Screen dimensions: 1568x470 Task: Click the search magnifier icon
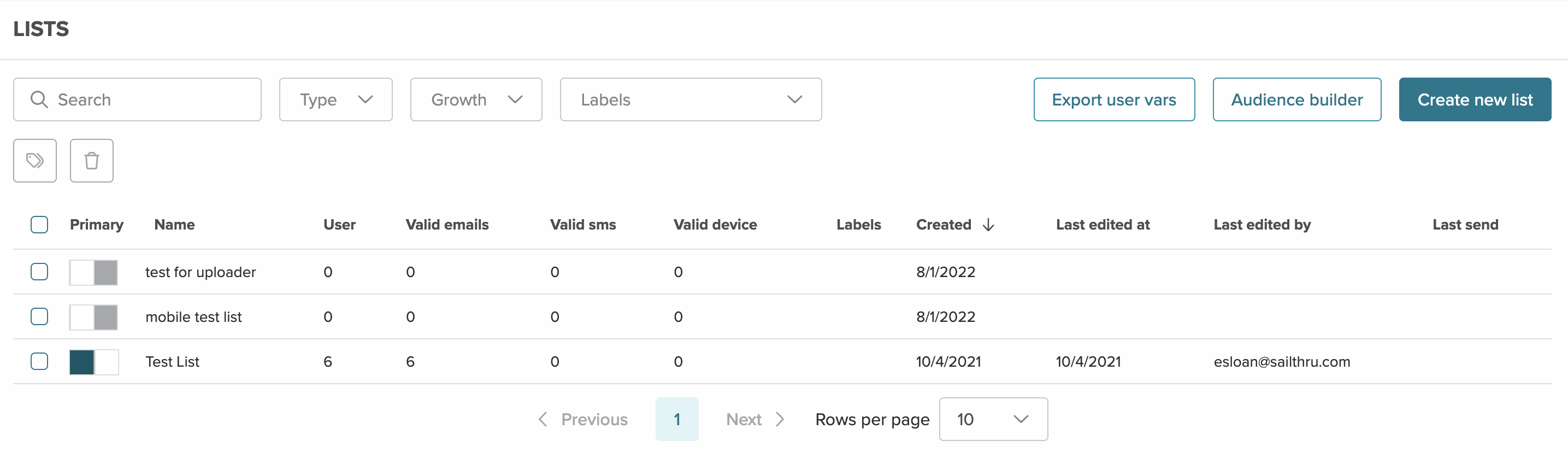click(39, 99)
